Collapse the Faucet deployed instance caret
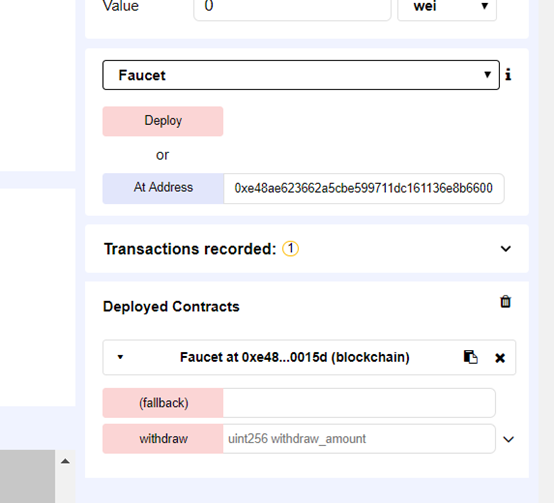554x503 pixels. pos(120,357)
